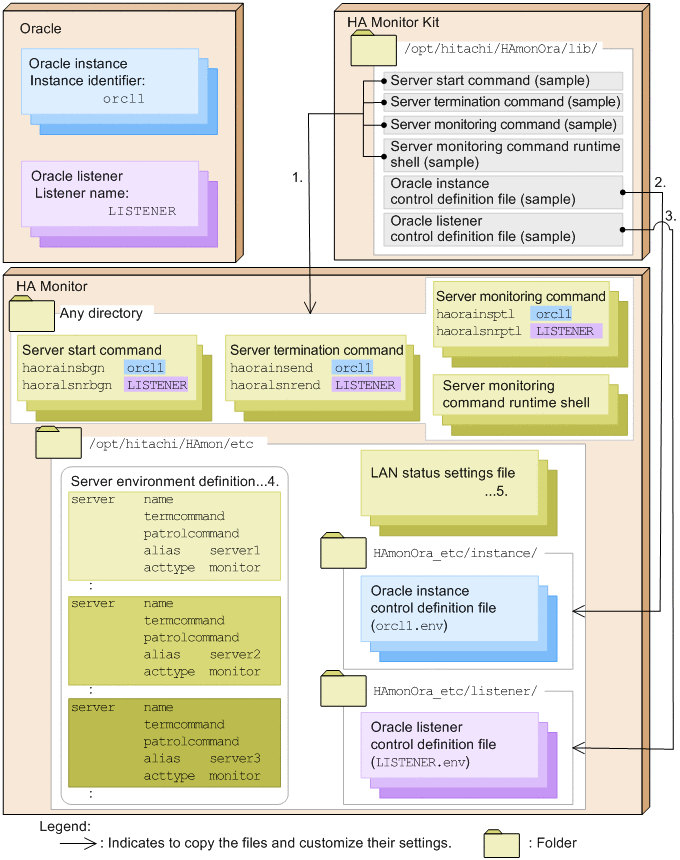Click LISTENER tag beside haoralsnrend
The height and width of the screenshot is (860, 680).
point(366,385)
